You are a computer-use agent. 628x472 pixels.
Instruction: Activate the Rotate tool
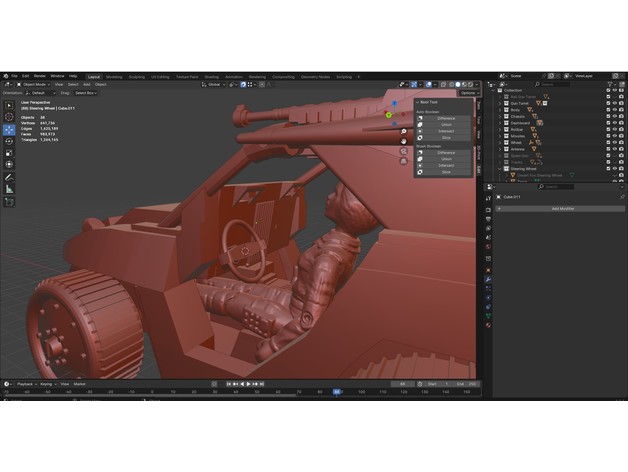coord(9,141)
